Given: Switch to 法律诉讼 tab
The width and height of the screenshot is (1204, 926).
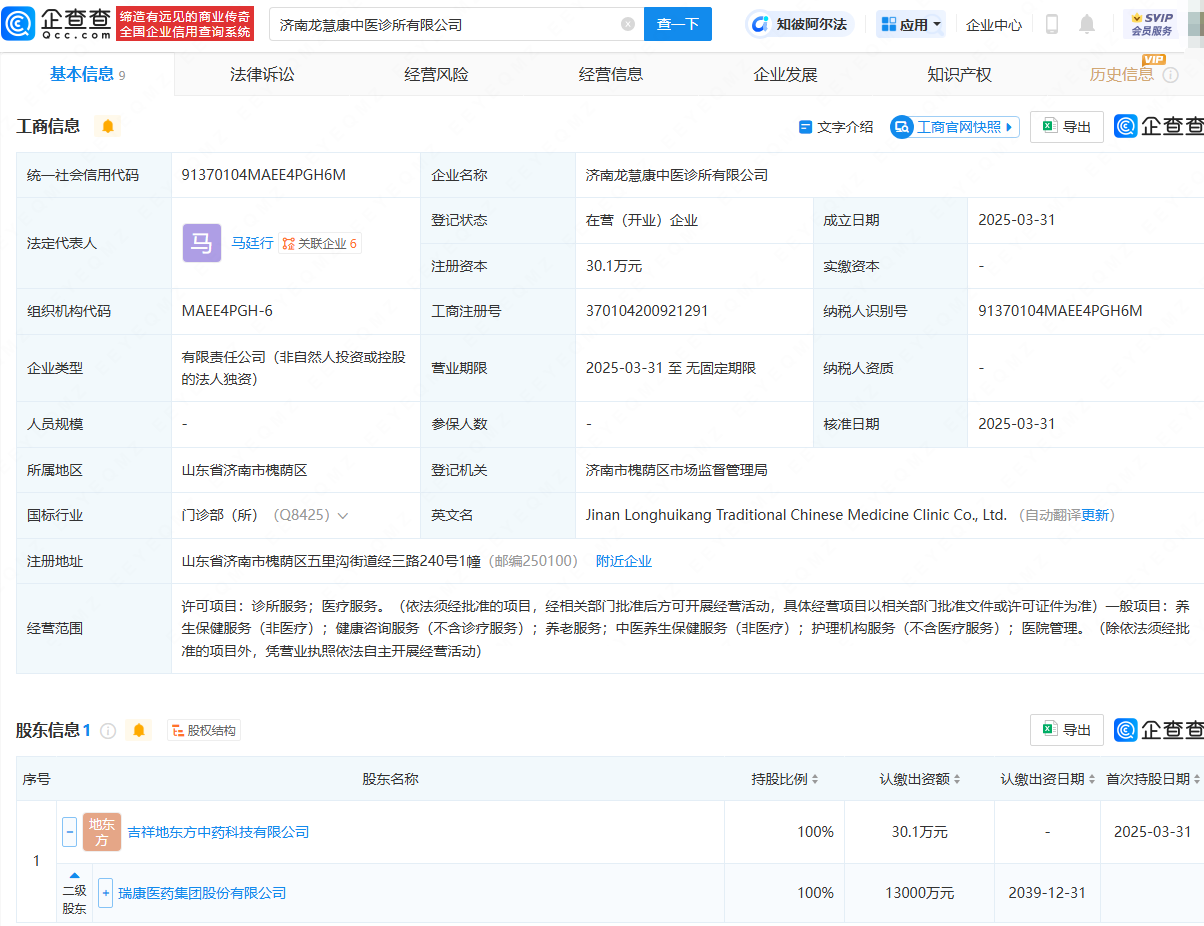Looking at the screenshot, I should (x=262, y=75).
